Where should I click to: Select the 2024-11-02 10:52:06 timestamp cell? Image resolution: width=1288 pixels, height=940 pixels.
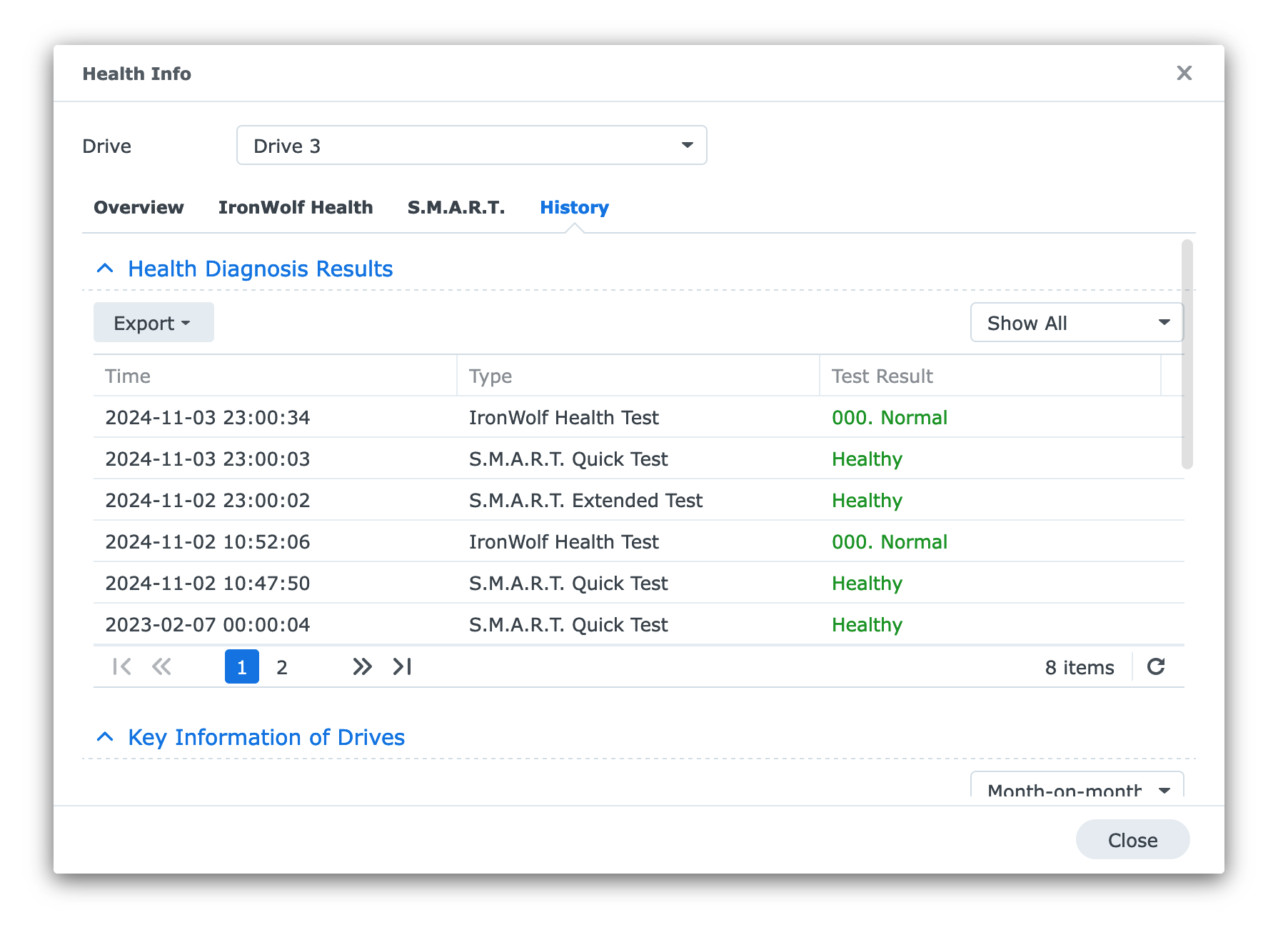pos(208,541)
